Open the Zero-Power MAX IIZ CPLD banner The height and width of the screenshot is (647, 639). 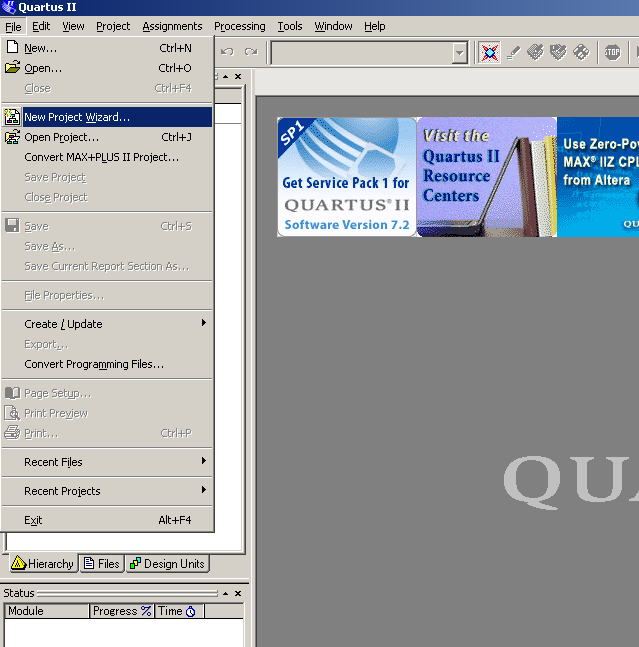tap(598, 177)
